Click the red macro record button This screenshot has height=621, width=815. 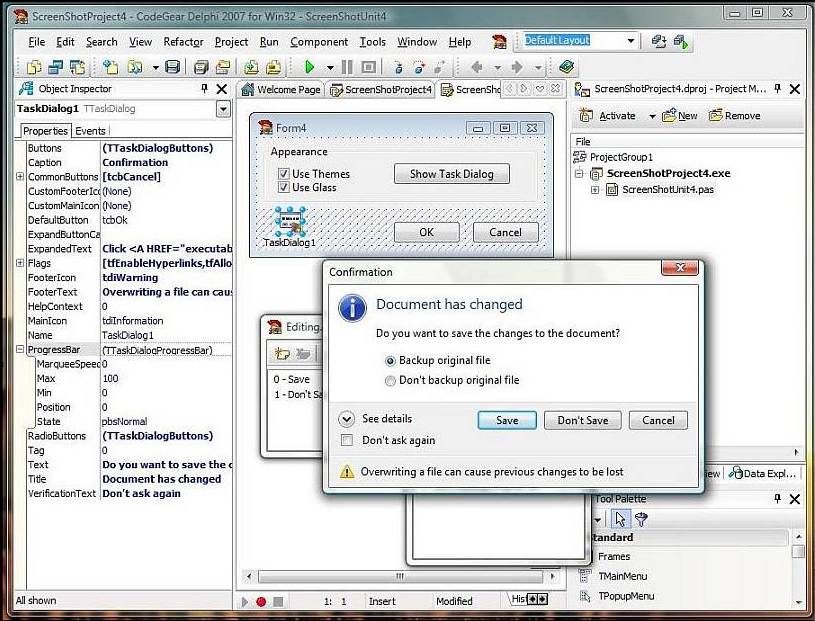[261, 602]
